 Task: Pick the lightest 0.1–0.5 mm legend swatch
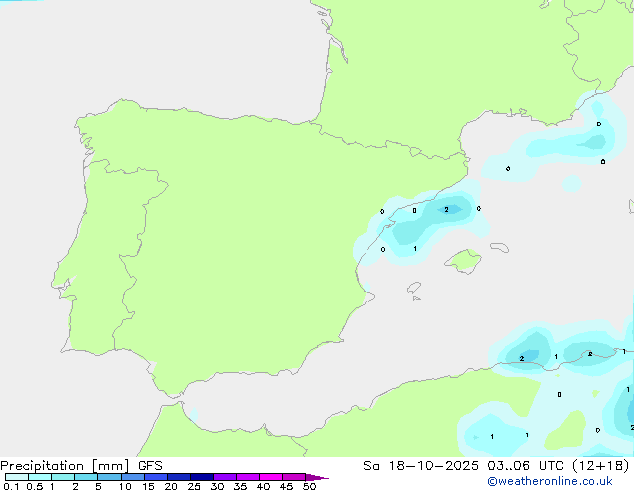pyautogui.click(x=17, y=477)
